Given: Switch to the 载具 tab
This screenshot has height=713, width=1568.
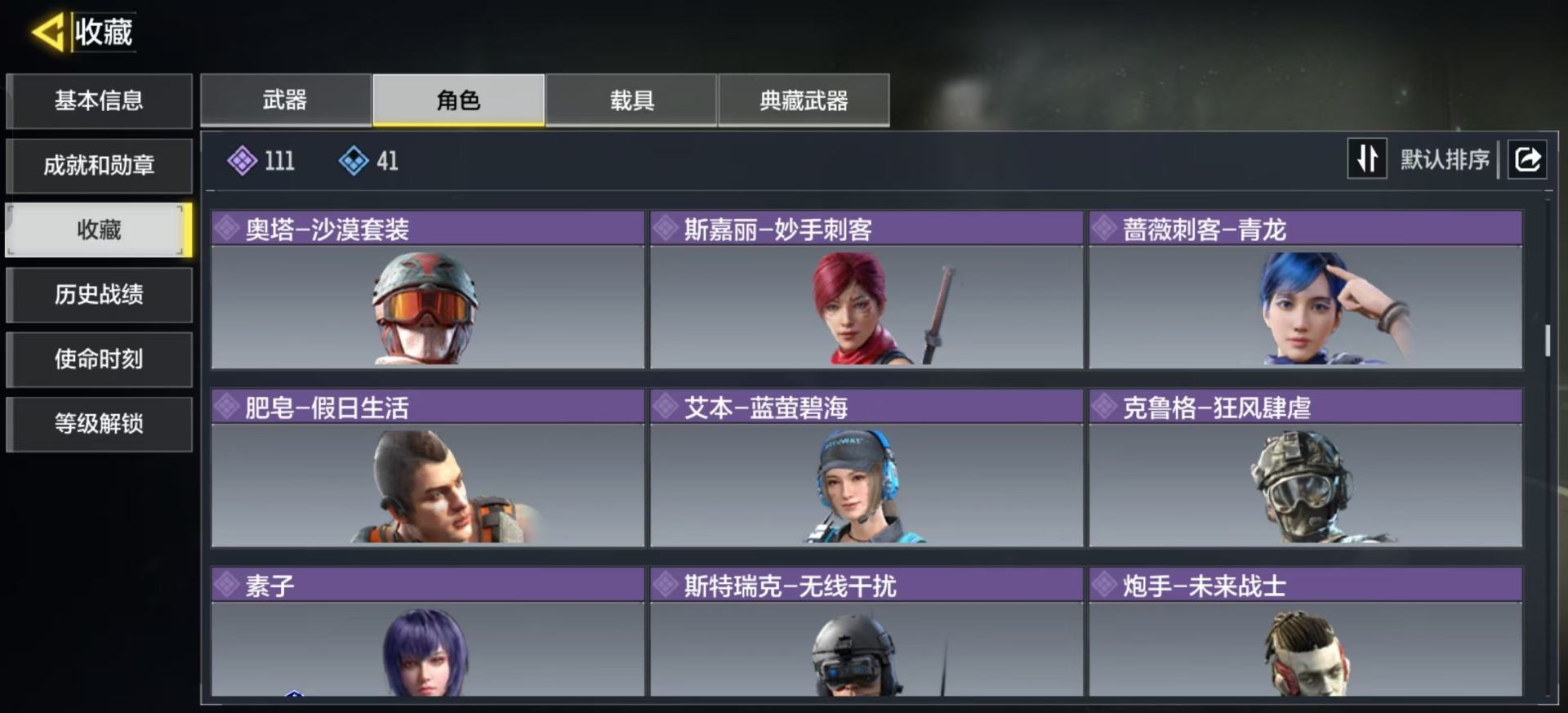Looking at the screenshot, I should (x=631, y=100).
